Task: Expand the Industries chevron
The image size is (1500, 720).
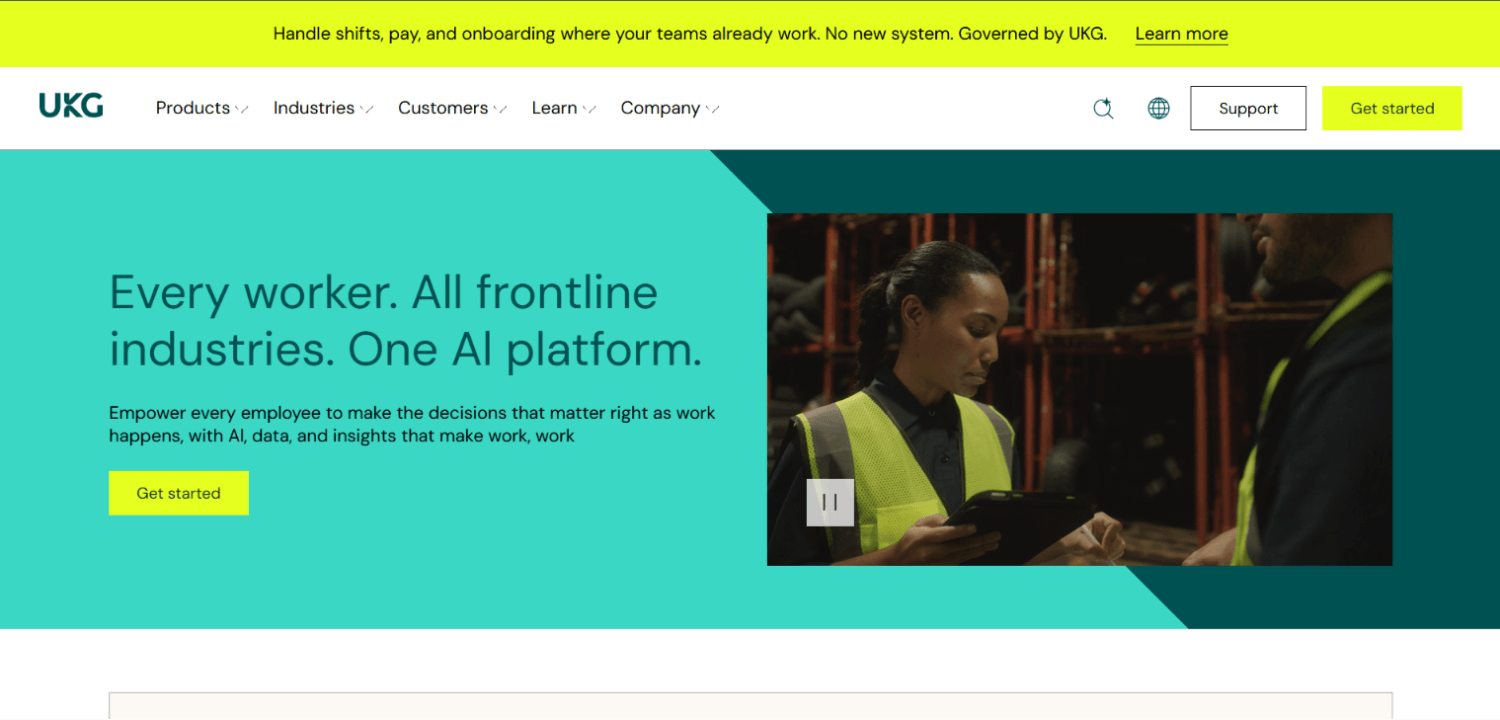Action: point(367,109)
